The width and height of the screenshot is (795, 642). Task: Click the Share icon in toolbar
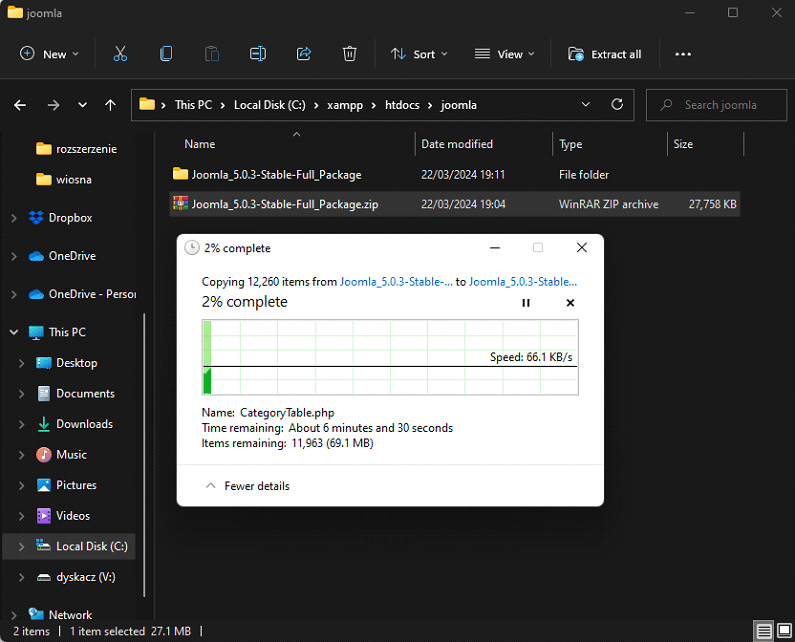click(x=304, y=54)
